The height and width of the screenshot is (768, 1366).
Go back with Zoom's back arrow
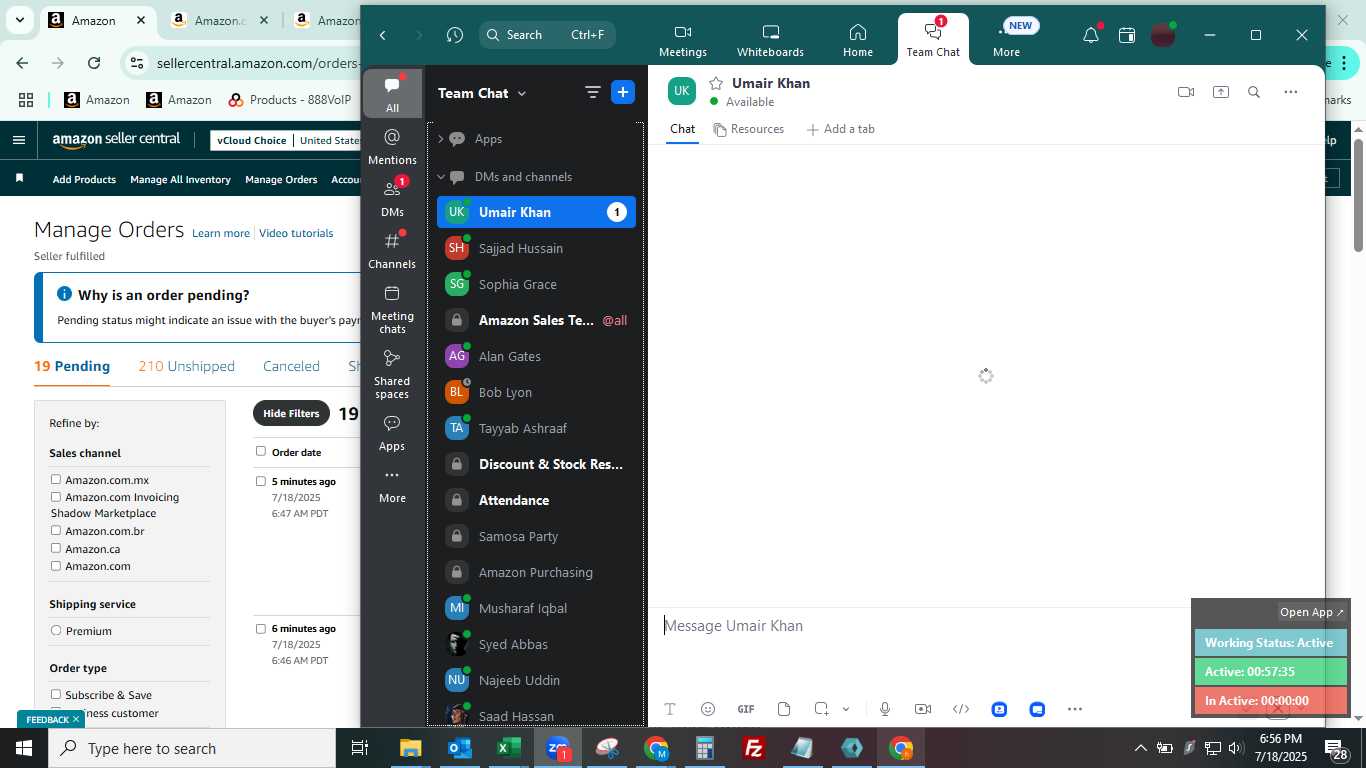click(x=383, y=35)
